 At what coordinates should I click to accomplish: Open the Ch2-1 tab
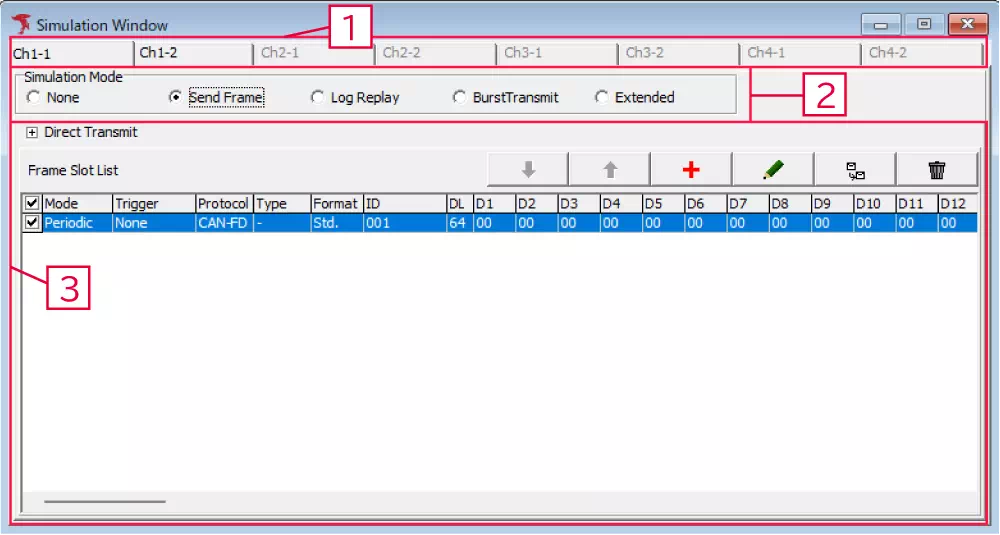tap(314, 53)
